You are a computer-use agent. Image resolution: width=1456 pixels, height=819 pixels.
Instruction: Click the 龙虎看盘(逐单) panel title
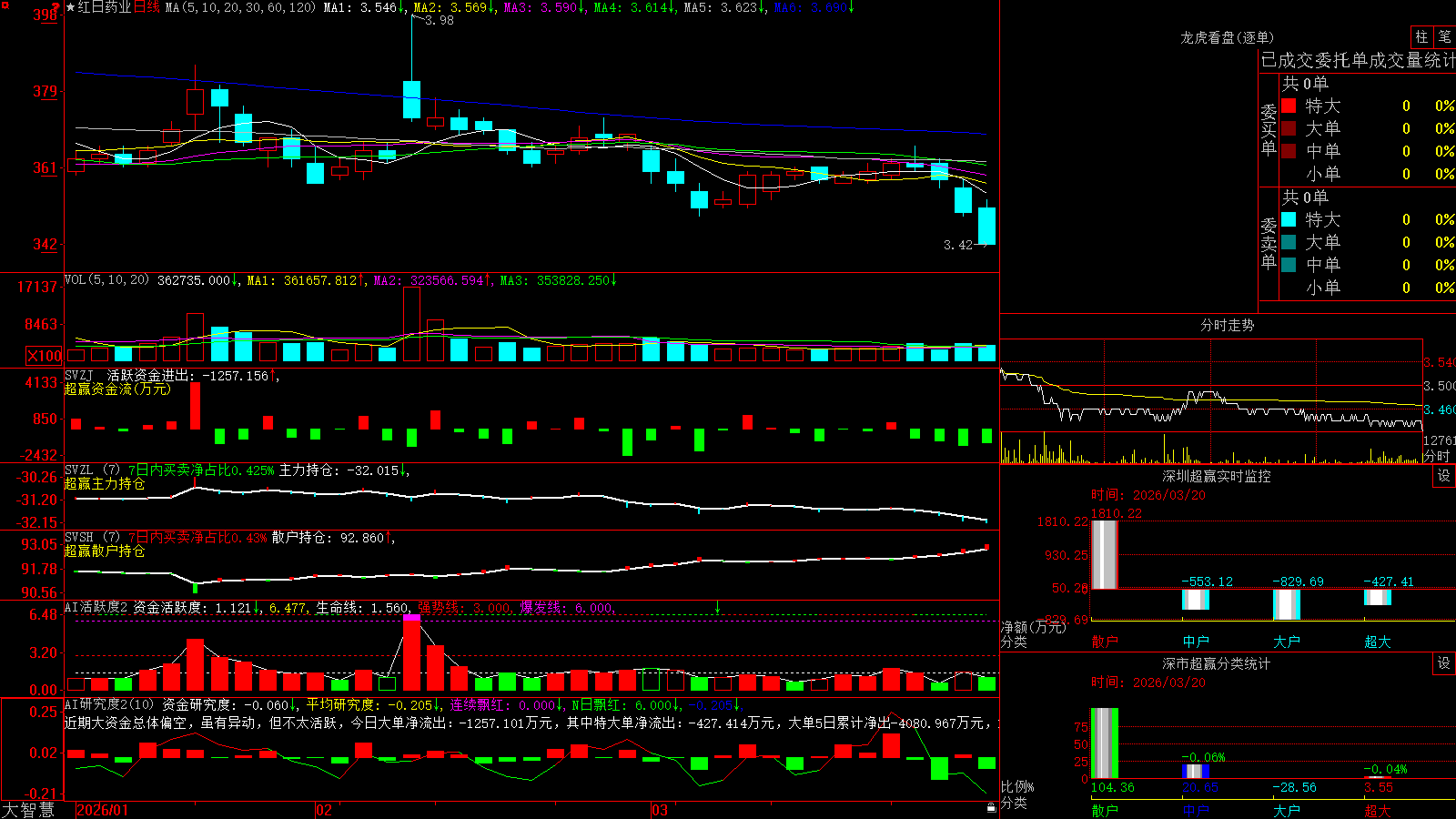(1227, 37)
